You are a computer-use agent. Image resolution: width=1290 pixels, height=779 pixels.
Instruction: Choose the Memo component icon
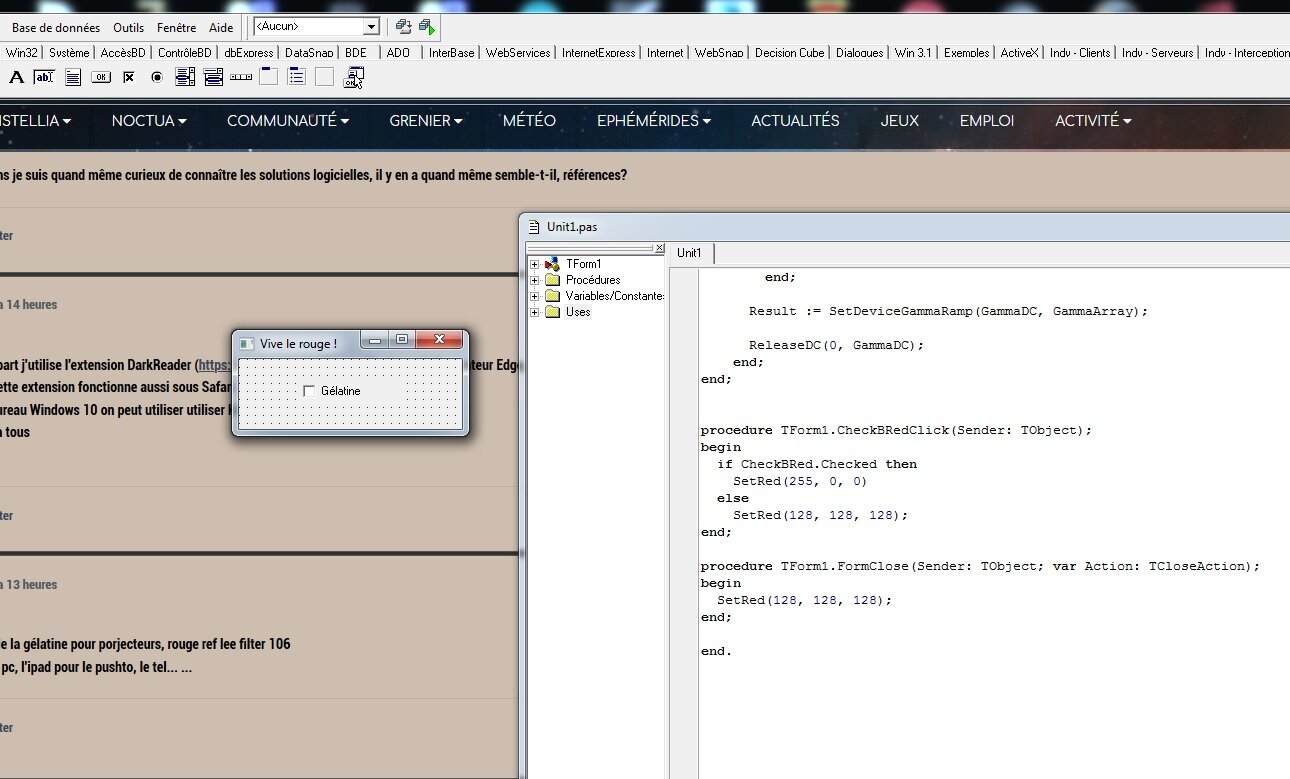(73, 77)
